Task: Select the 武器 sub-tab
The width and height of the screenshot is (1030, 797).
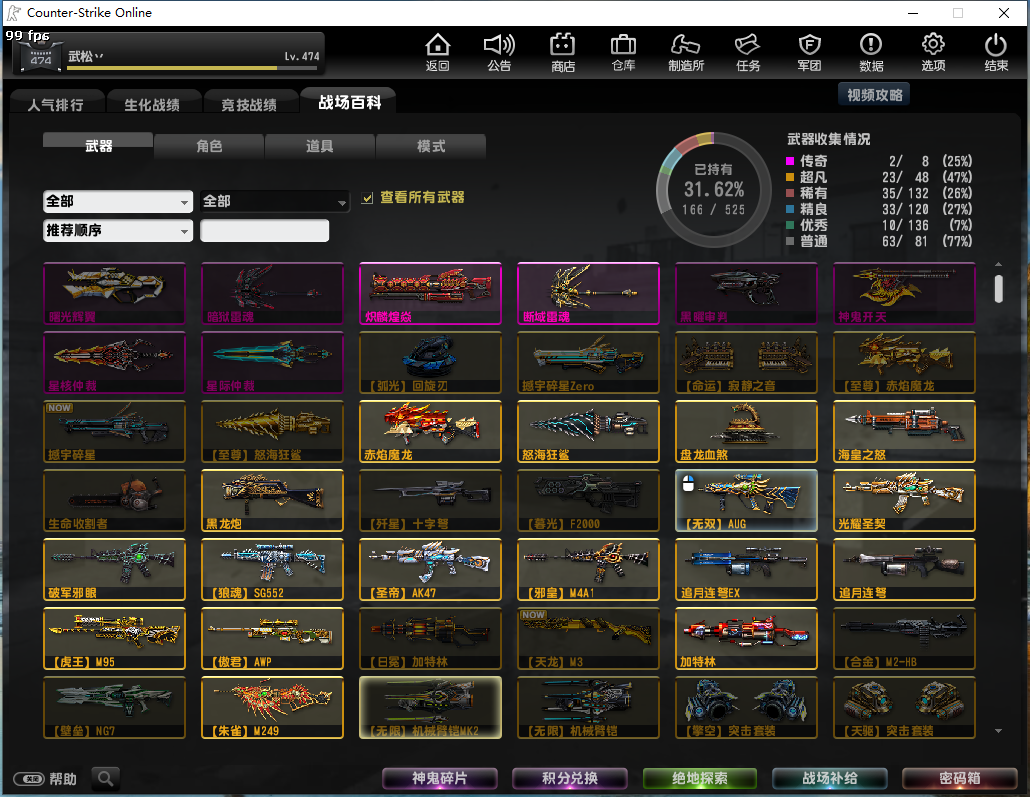Action: [98, 145]
